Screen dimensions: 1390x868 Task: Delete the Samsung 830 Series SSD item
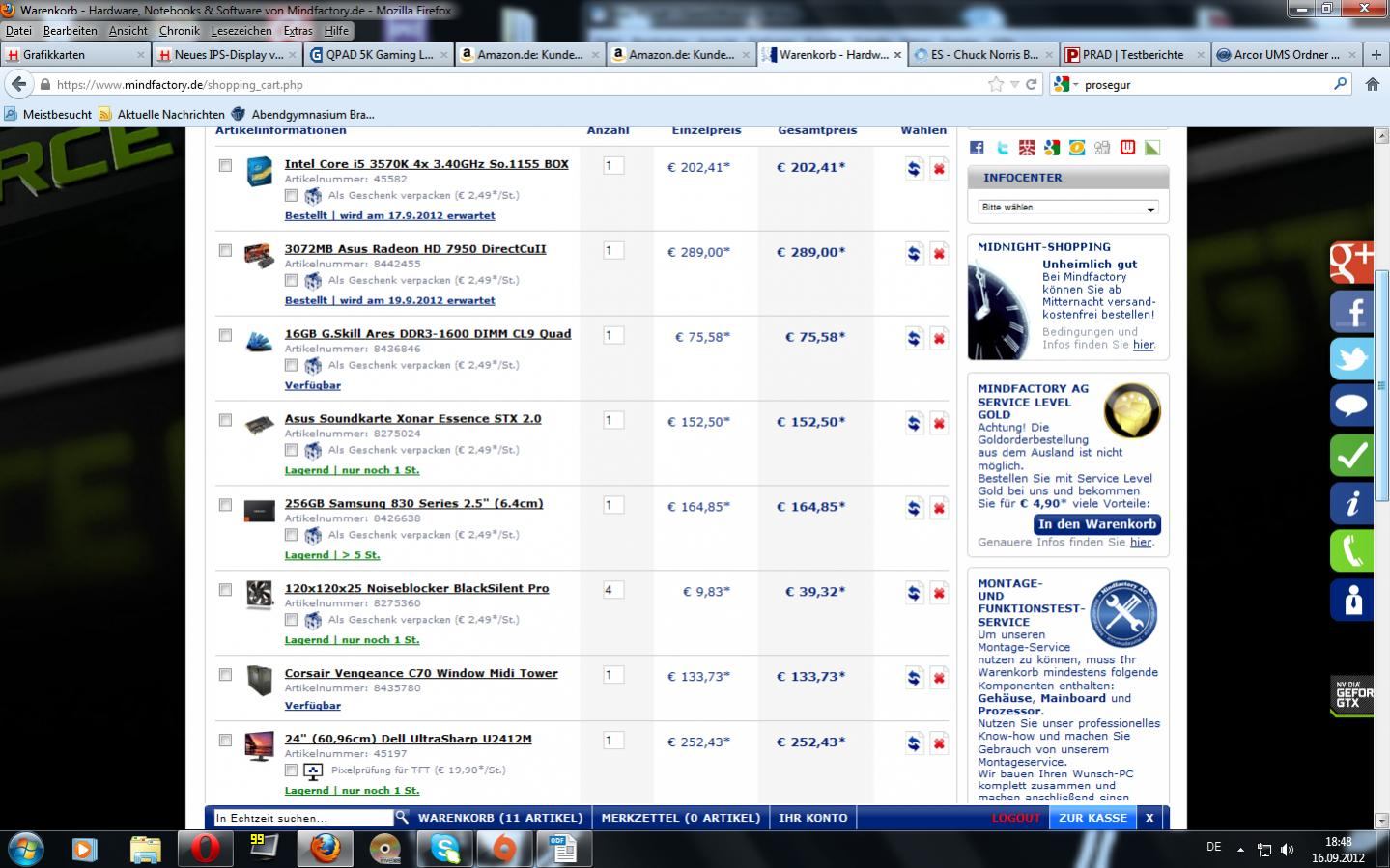(x=938, y=509)
